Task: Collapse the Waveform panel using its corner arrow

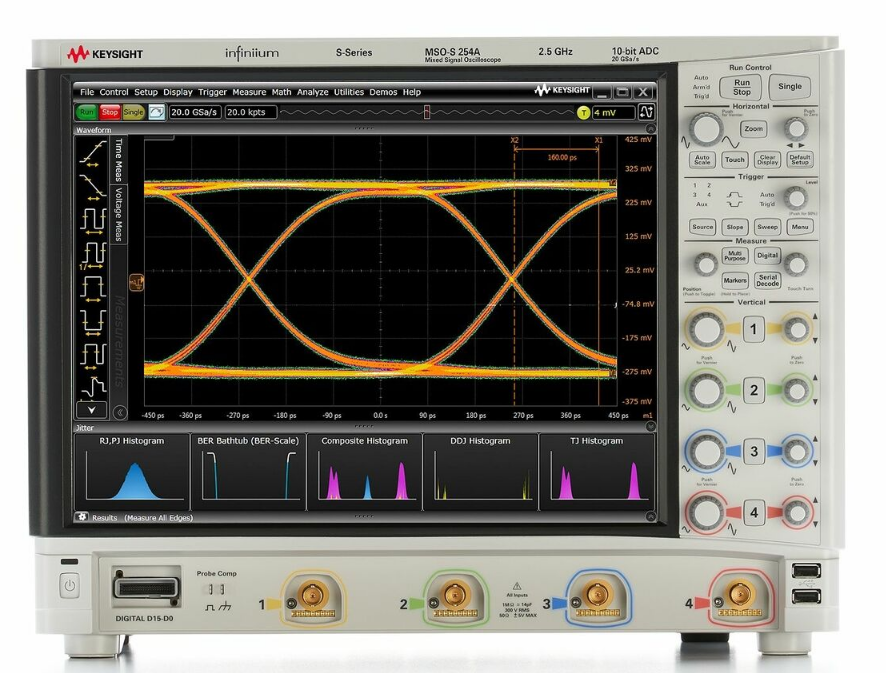Action: (651, 130)
